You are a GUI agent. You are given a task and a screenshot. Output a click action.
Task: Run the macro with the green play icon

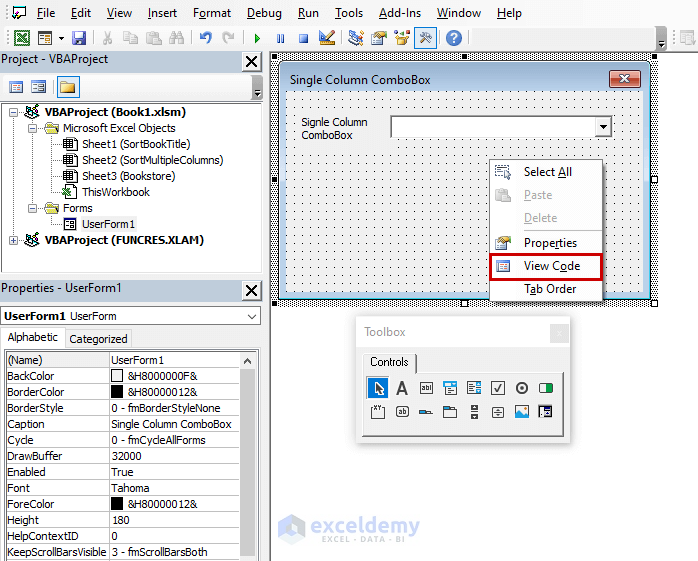click(257, 38)
